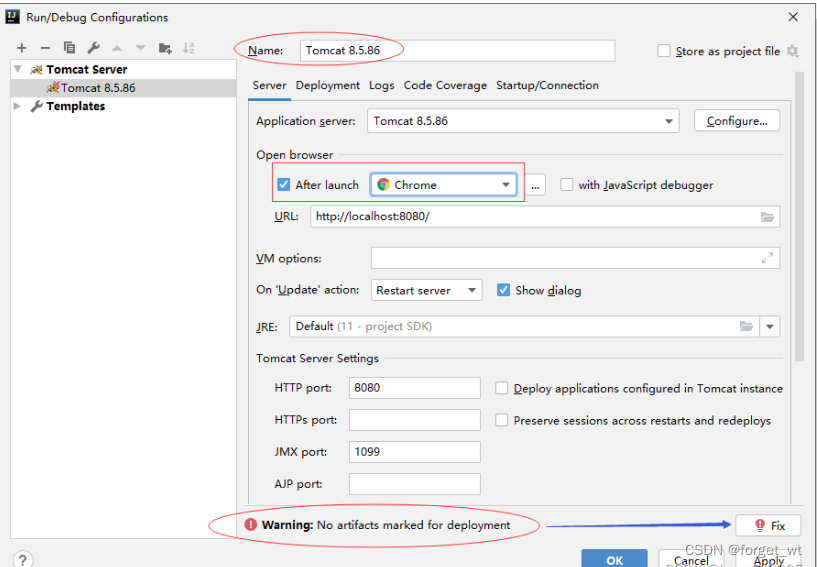The height and width of the screenshot is (567, 817).
Task: Enable Preserve sessions across restarts and redeploys
Action: click(501, 420)
